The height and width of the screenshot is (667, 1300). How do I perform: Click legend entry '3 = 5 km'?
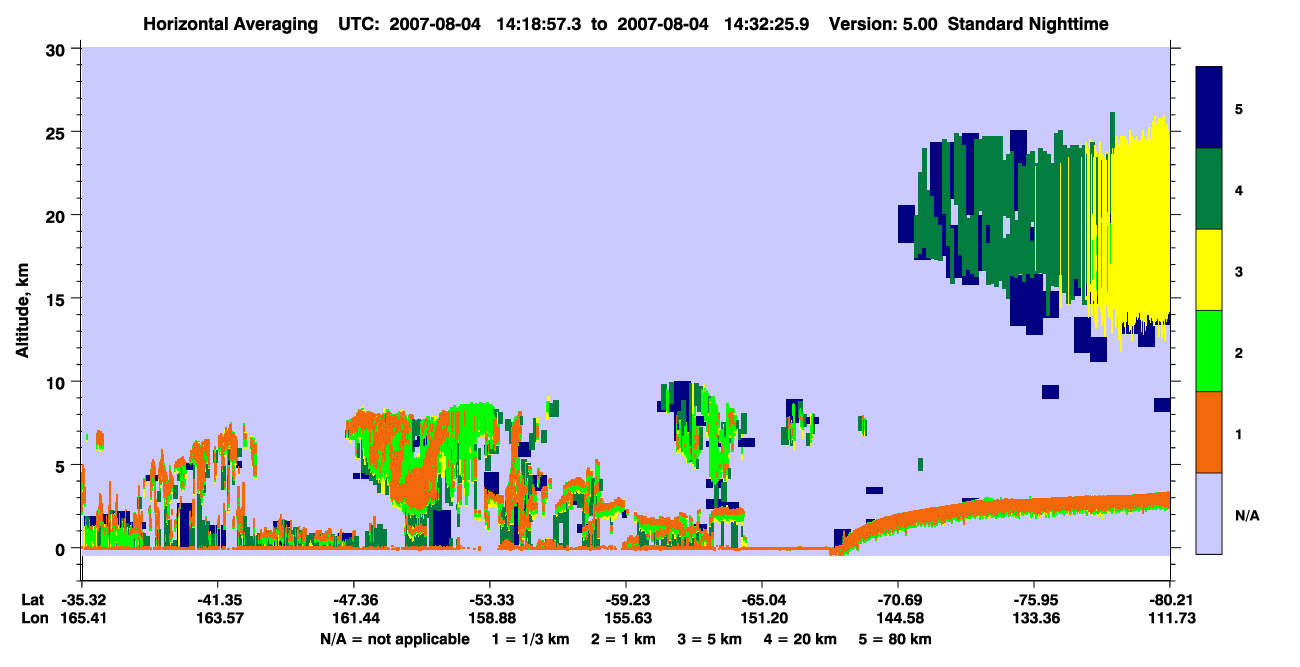[x=711, y=639]
